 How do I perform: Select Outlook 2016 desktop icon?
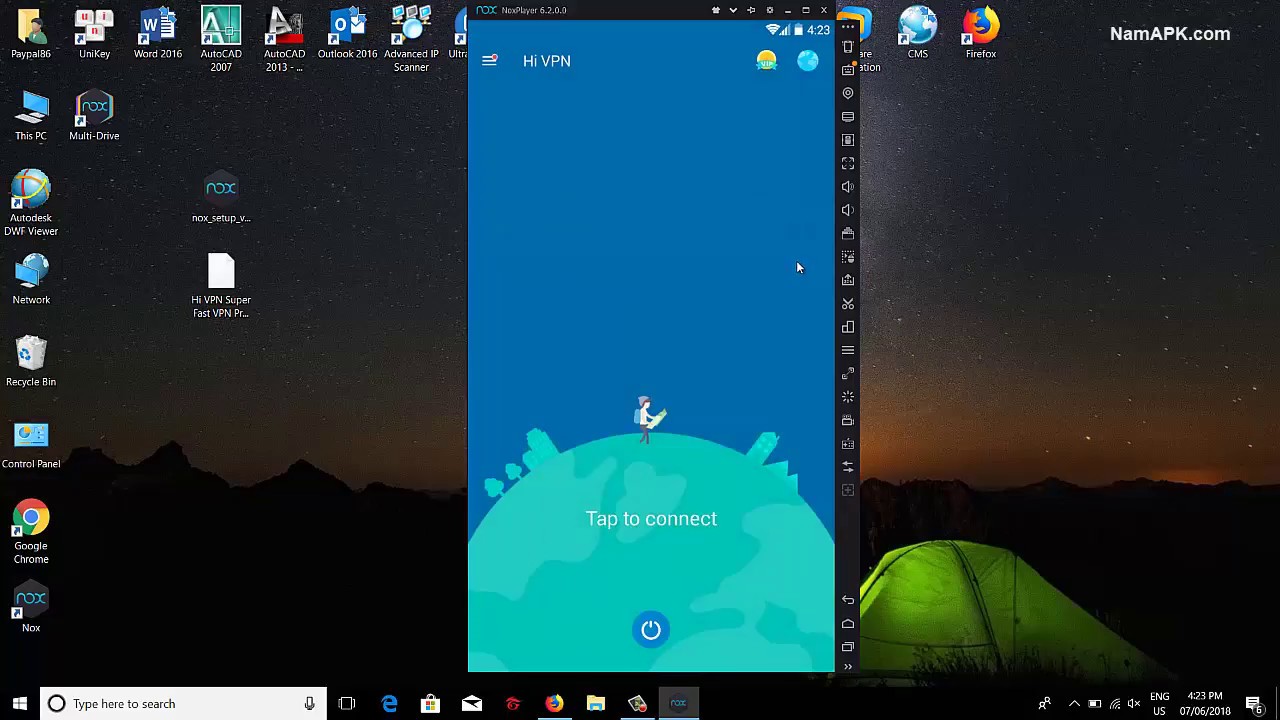[x=347, y=34]
